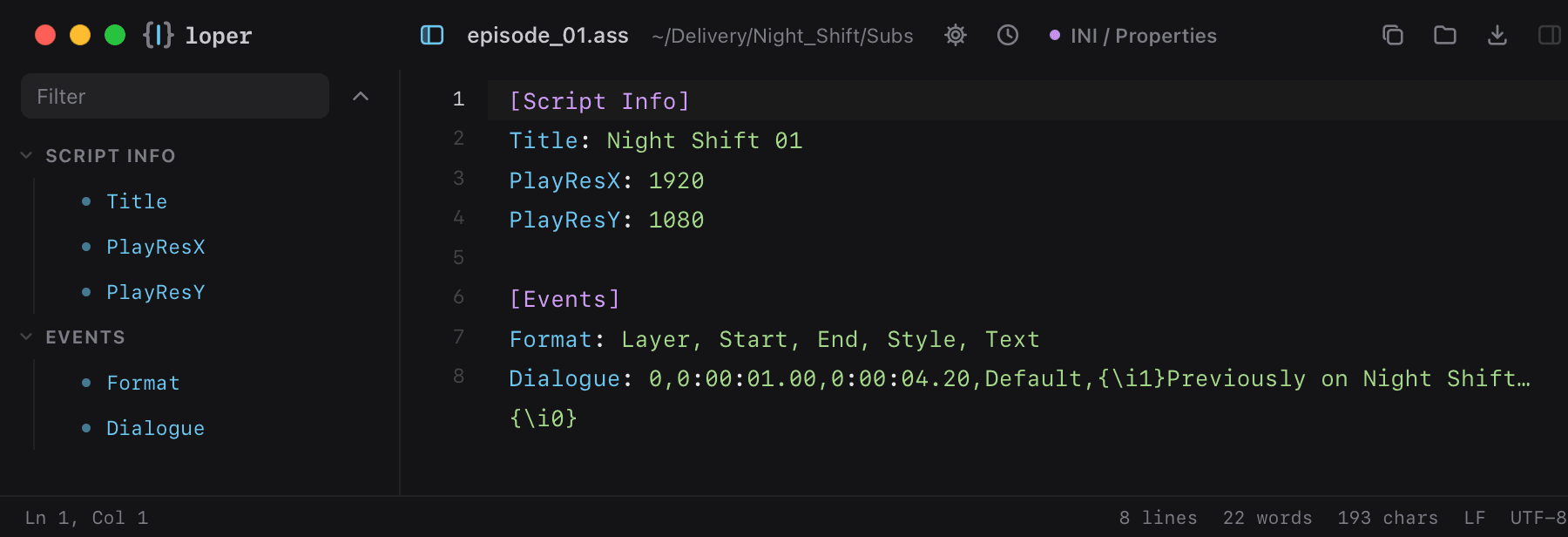Toggle the right inspector panel icon
1568x537 pixels.
click(1550, 35)
